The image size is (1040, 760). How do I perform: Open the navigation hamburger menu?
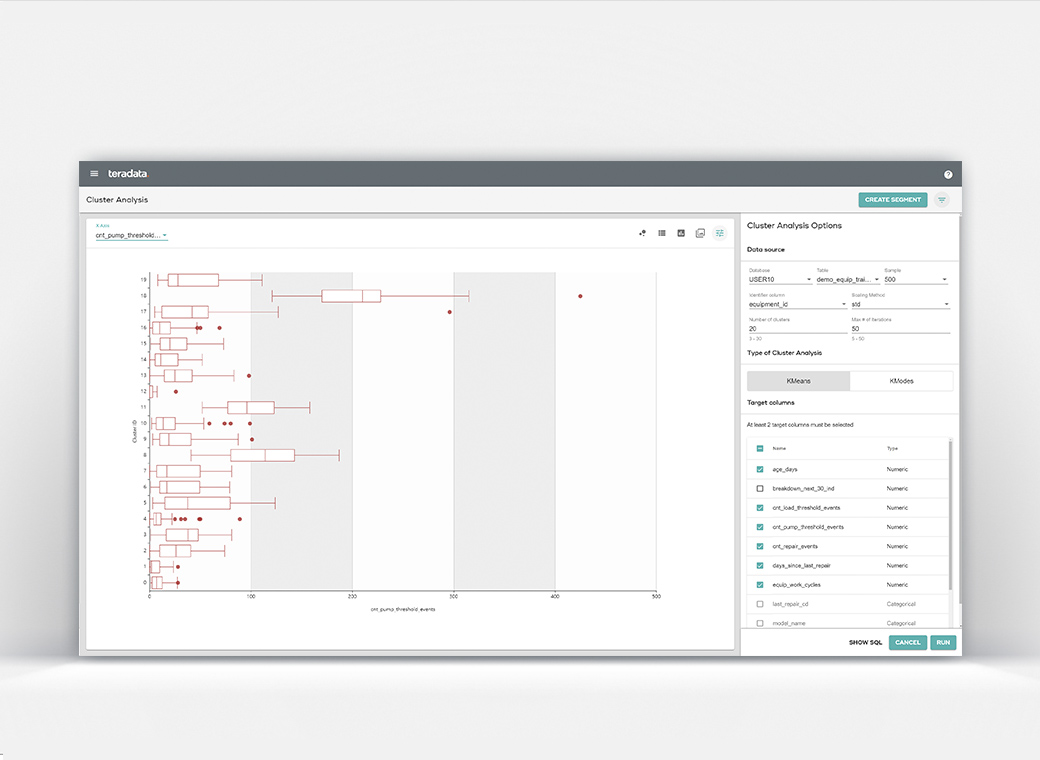93,173
